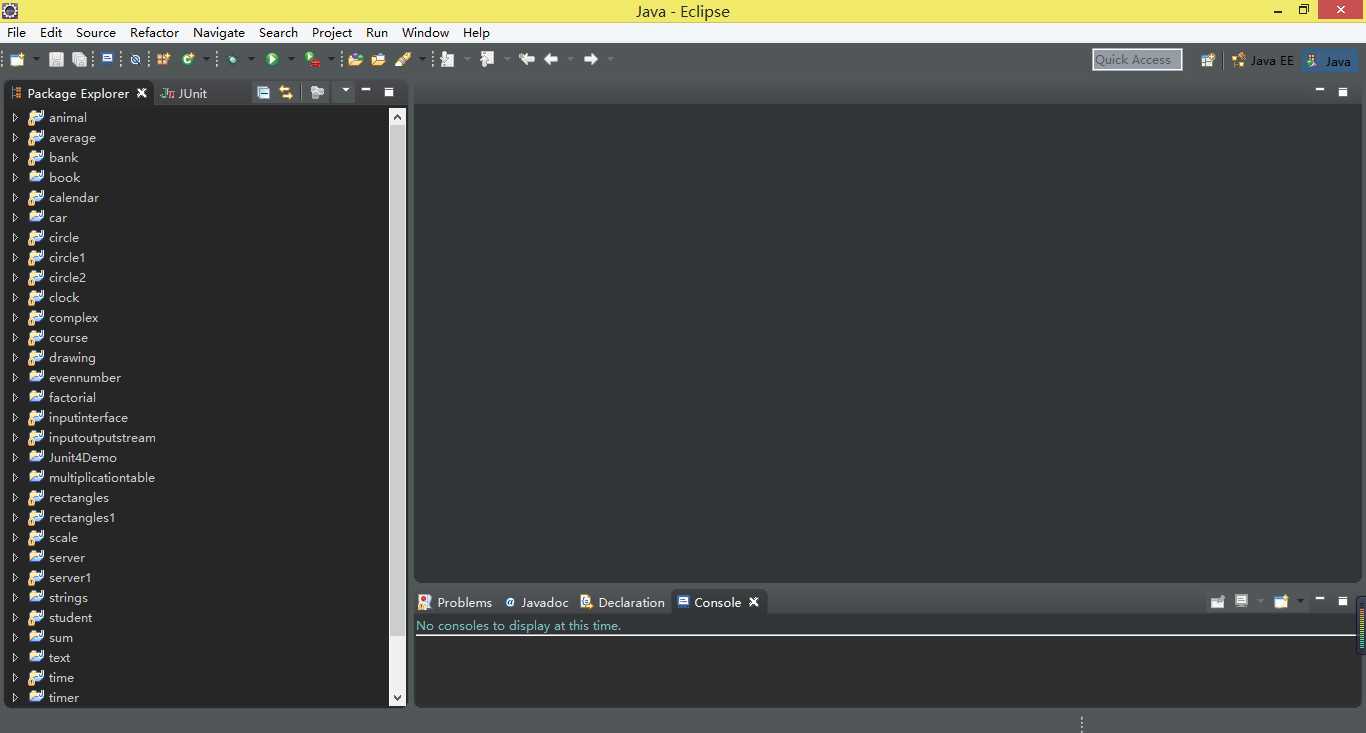1366x733 pixels.
Task: Click the Forward navigation arrow
Action: tap(591, 60)
